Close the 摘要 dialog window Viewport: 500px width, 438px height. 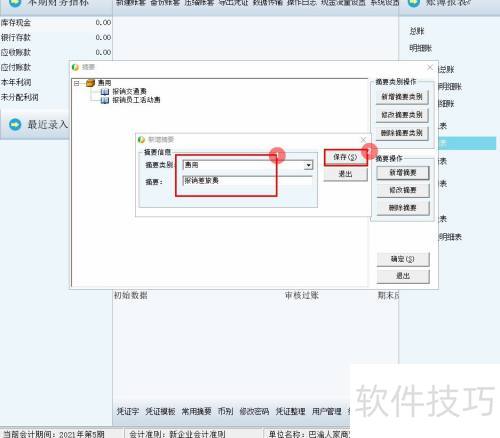pos(430,68)
